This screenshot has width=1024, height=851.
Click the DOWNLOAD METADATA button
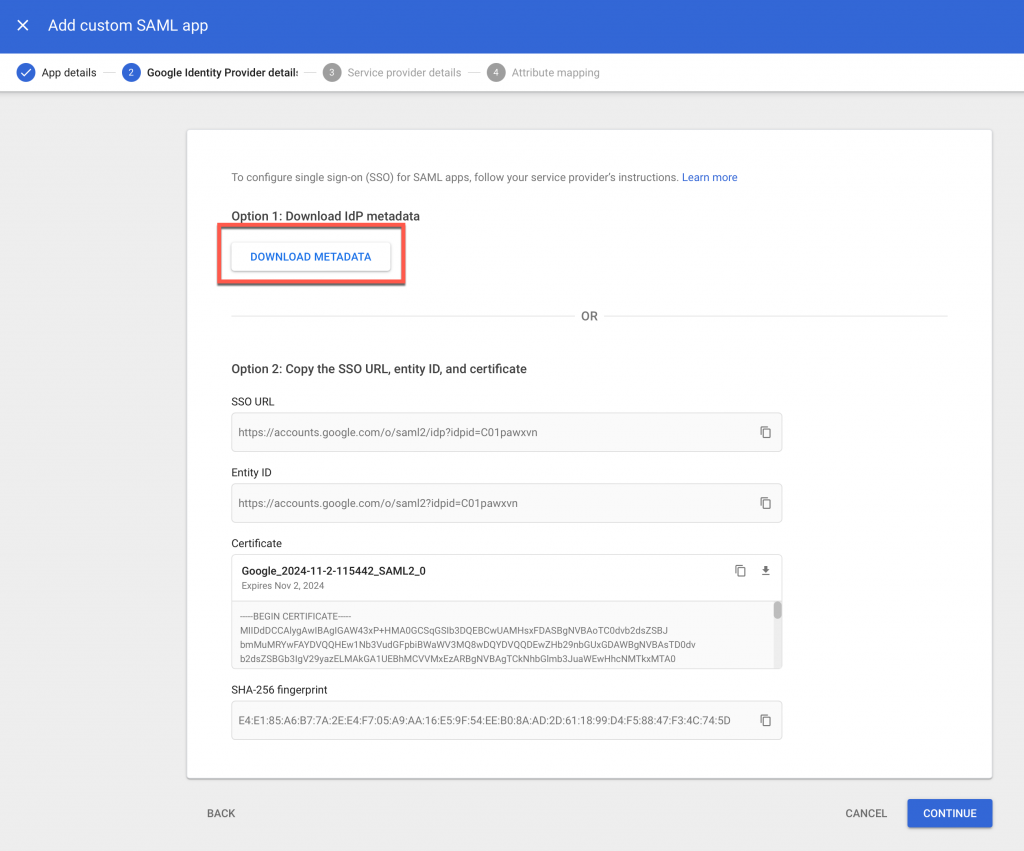point(310,256)
